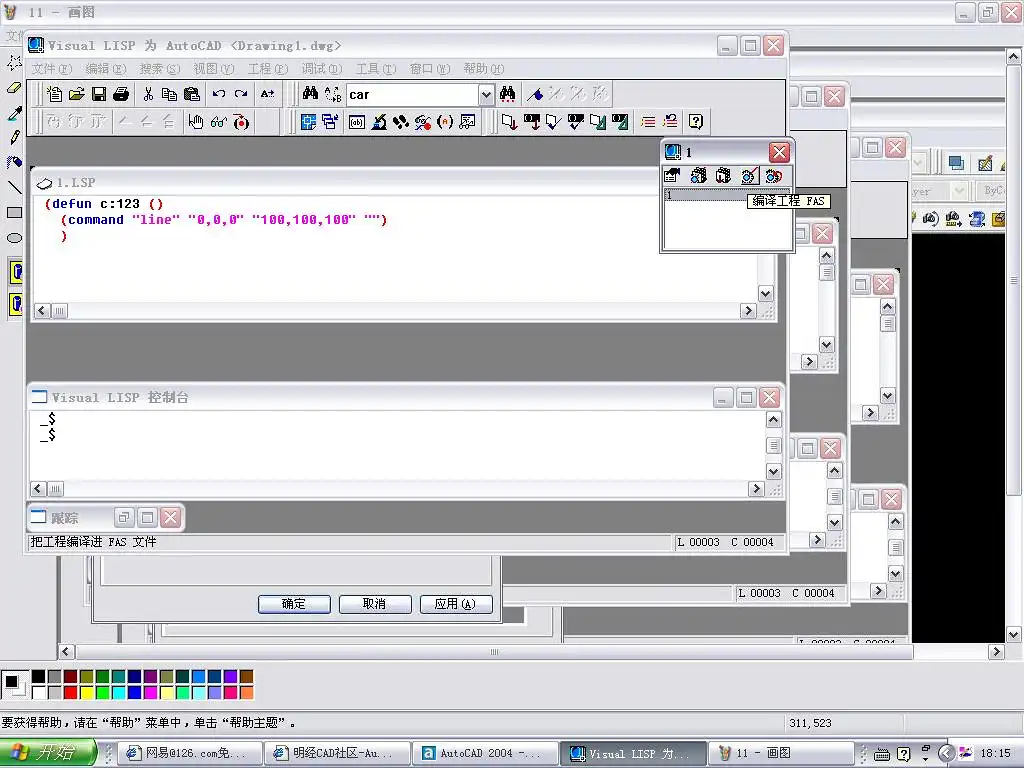Open a file with the folder icon
1024x768 pixels.
tap(76, 94)
